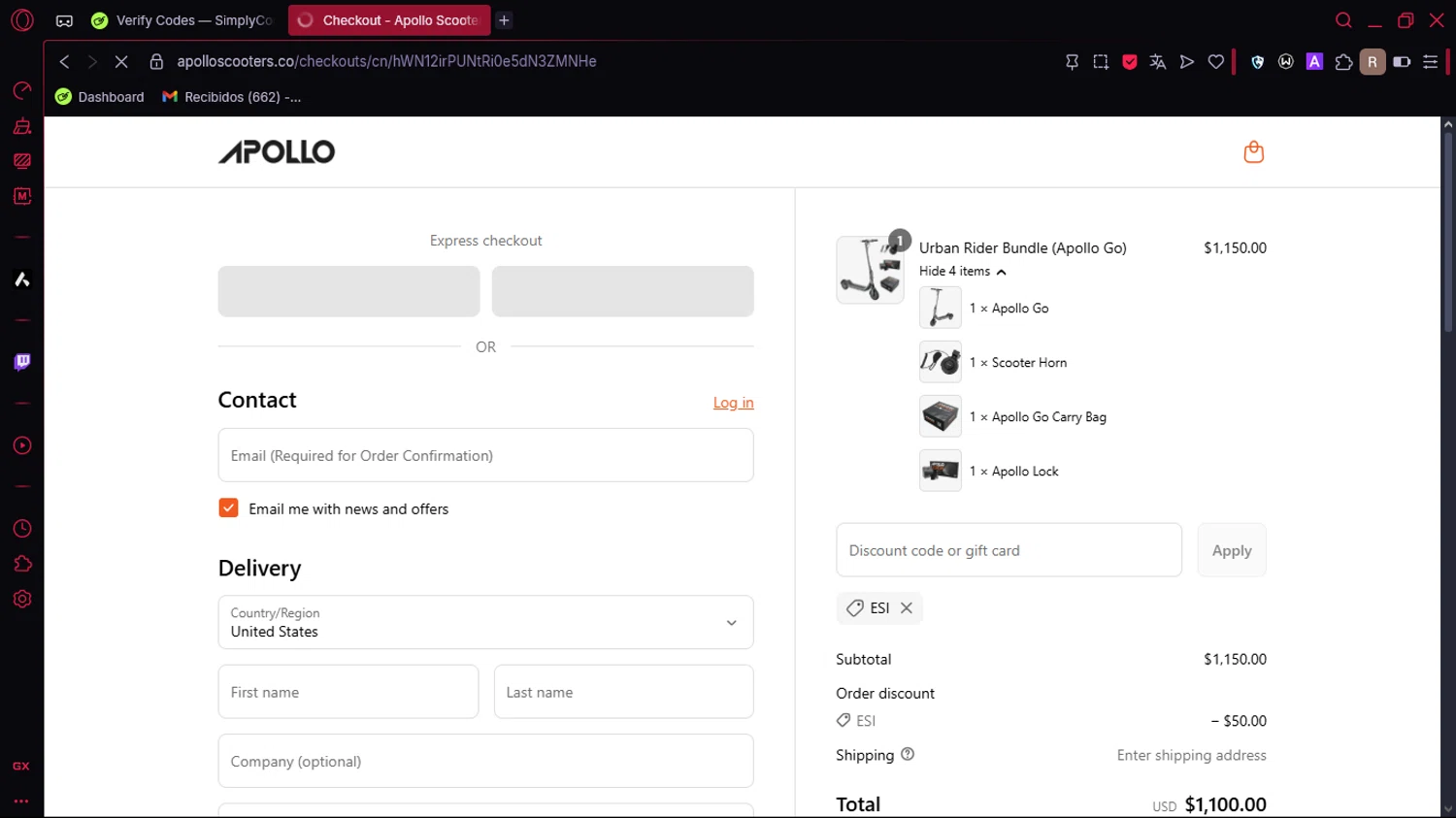Click the '– $50.00' discount amount
Image resolution: width=1456 pixels, height=818 pixels.
click(x=1239, y=721)
